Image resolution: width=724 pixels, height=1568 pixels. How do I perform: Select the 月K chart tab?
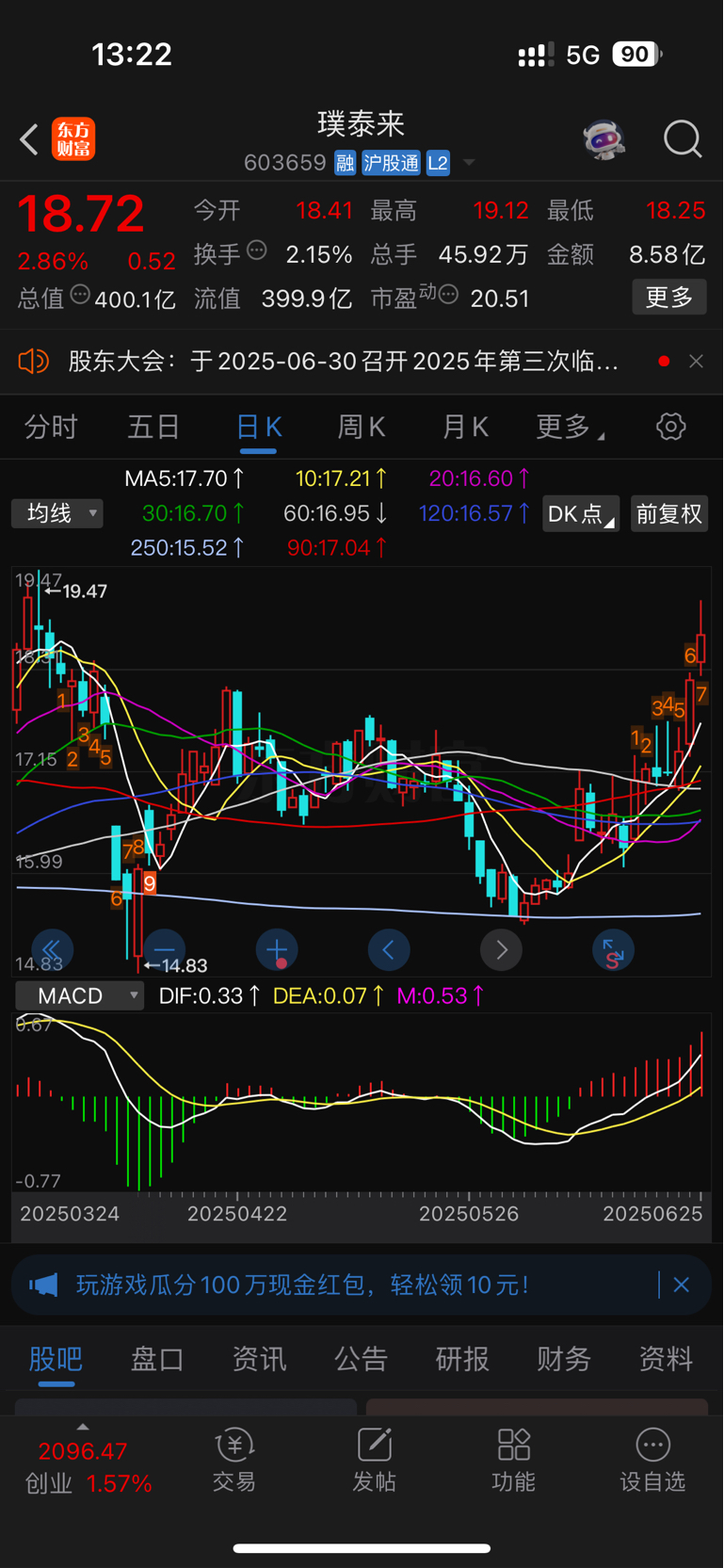pyautogui.click(x=465, y=427)
